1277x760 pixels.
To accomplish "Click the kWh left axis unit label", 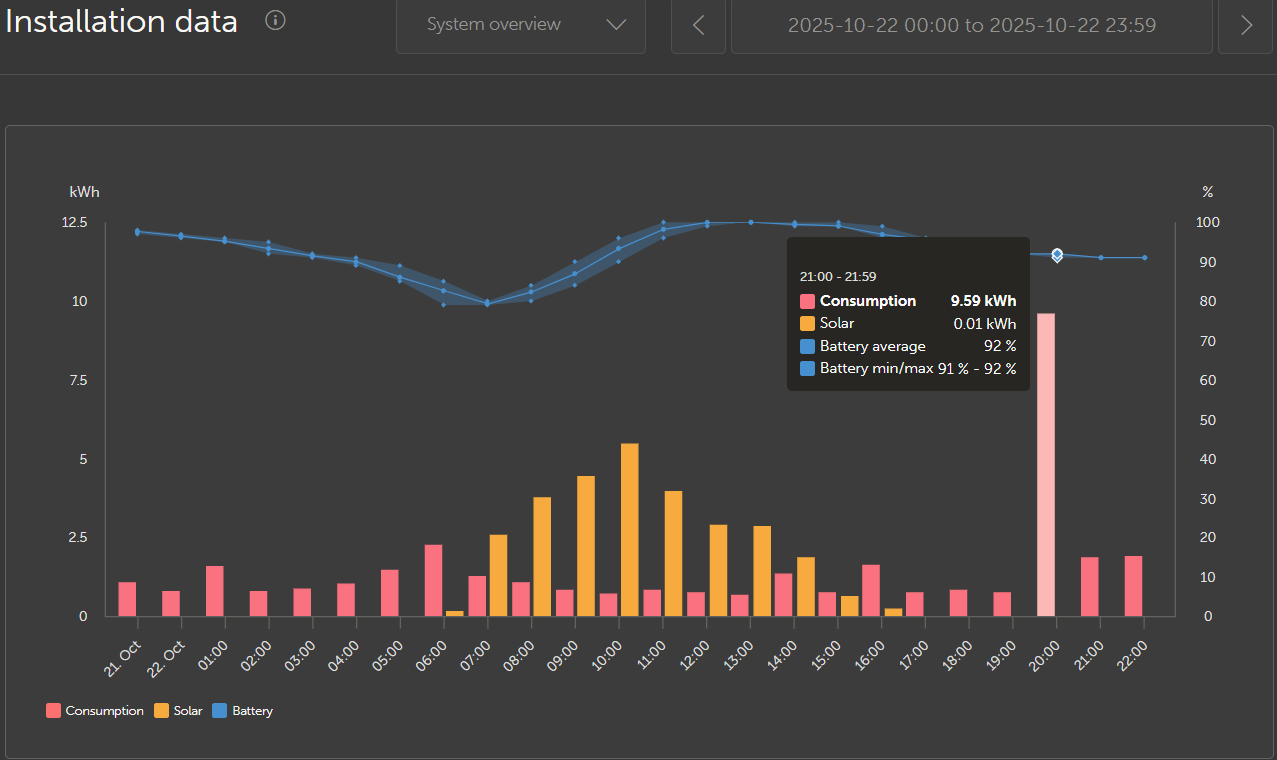I will click(x=84, y=192).
